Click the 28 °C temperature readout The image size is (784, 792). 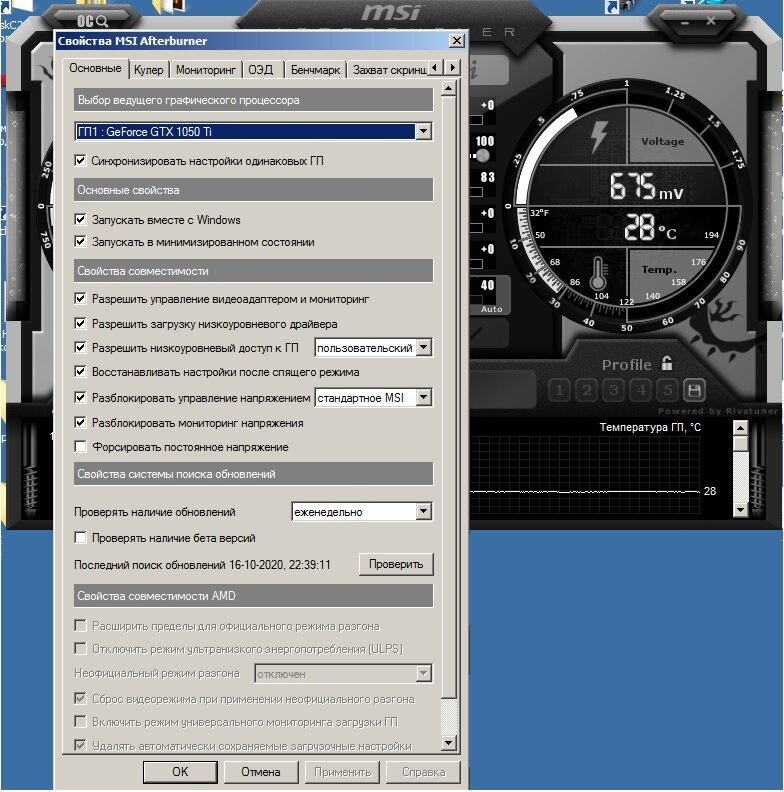[x=650, y=227]
